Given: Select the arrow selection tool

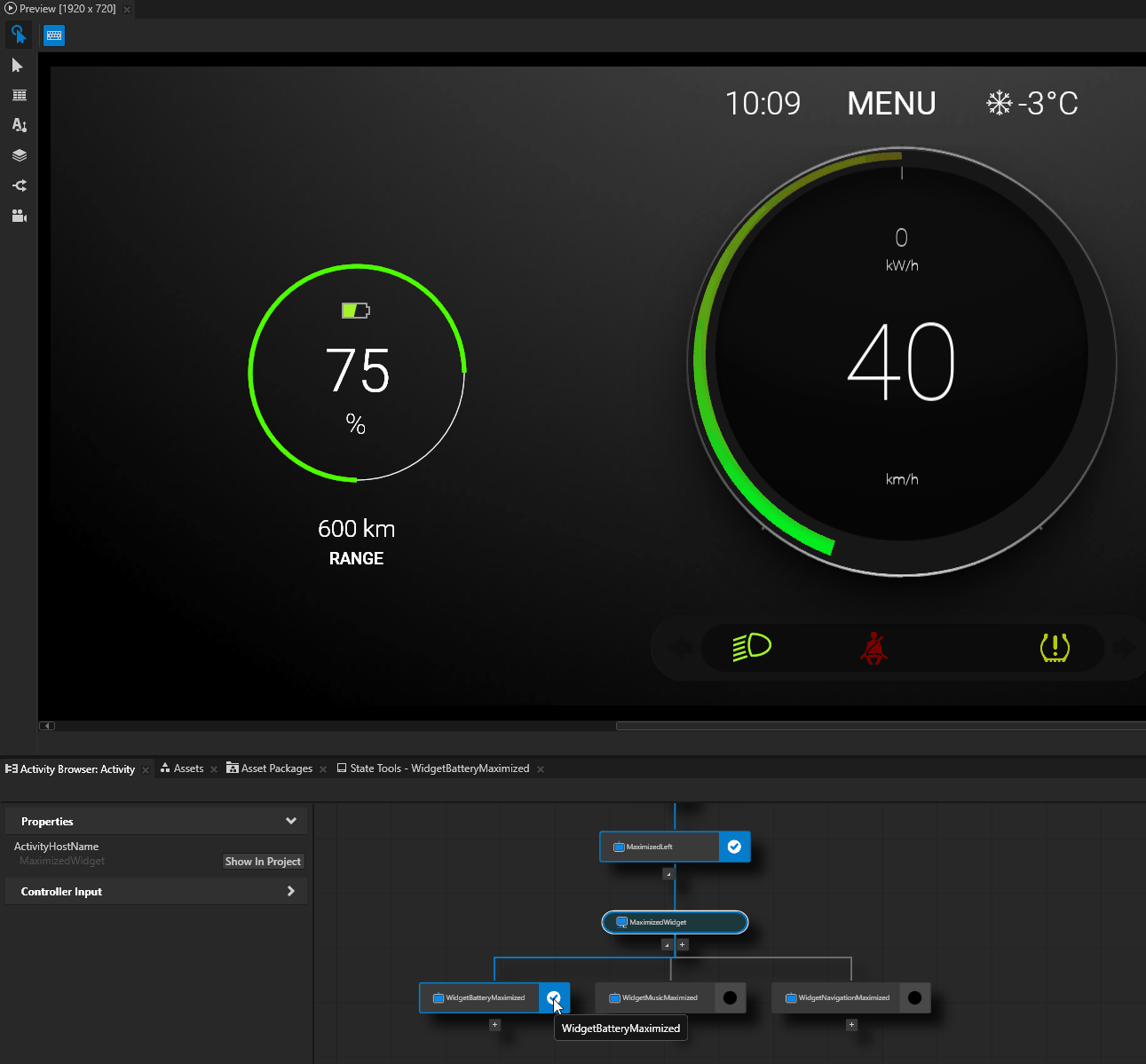Looking at the screenshot, I should [18, 66].
